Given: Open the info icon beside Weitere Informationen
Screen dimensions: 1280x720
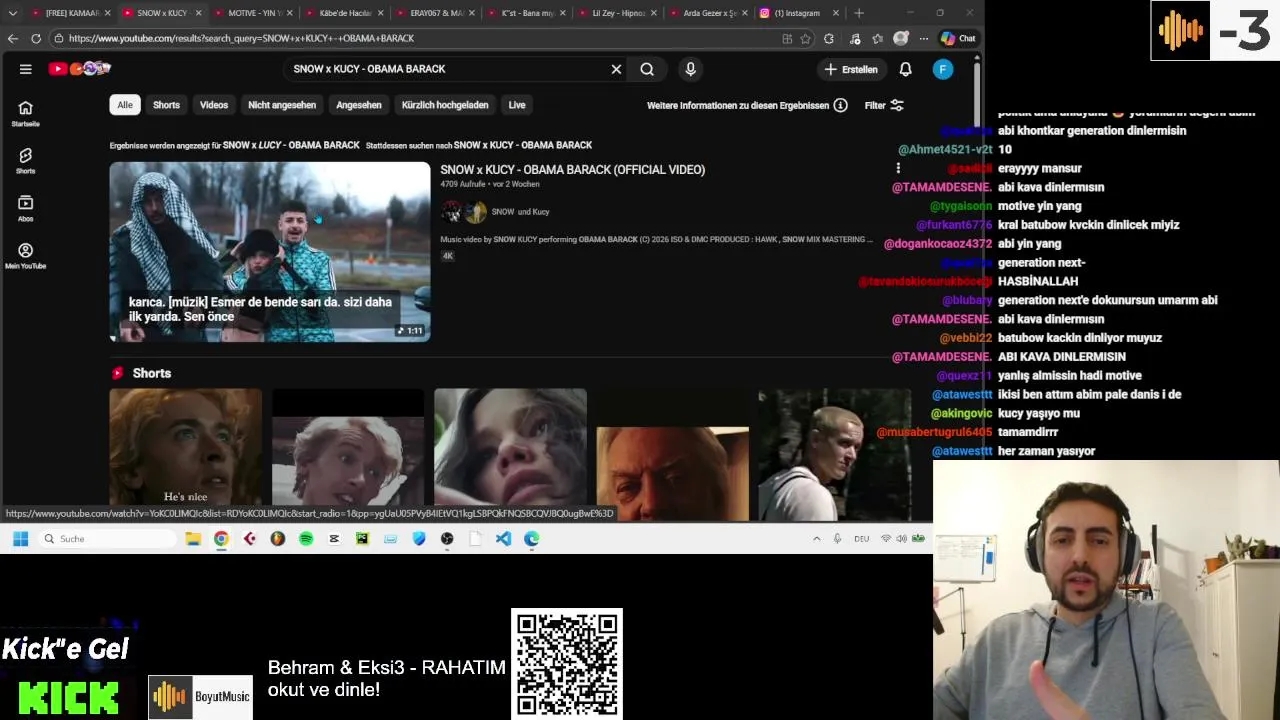Looking at the screenshot, I should pos(841,105).
